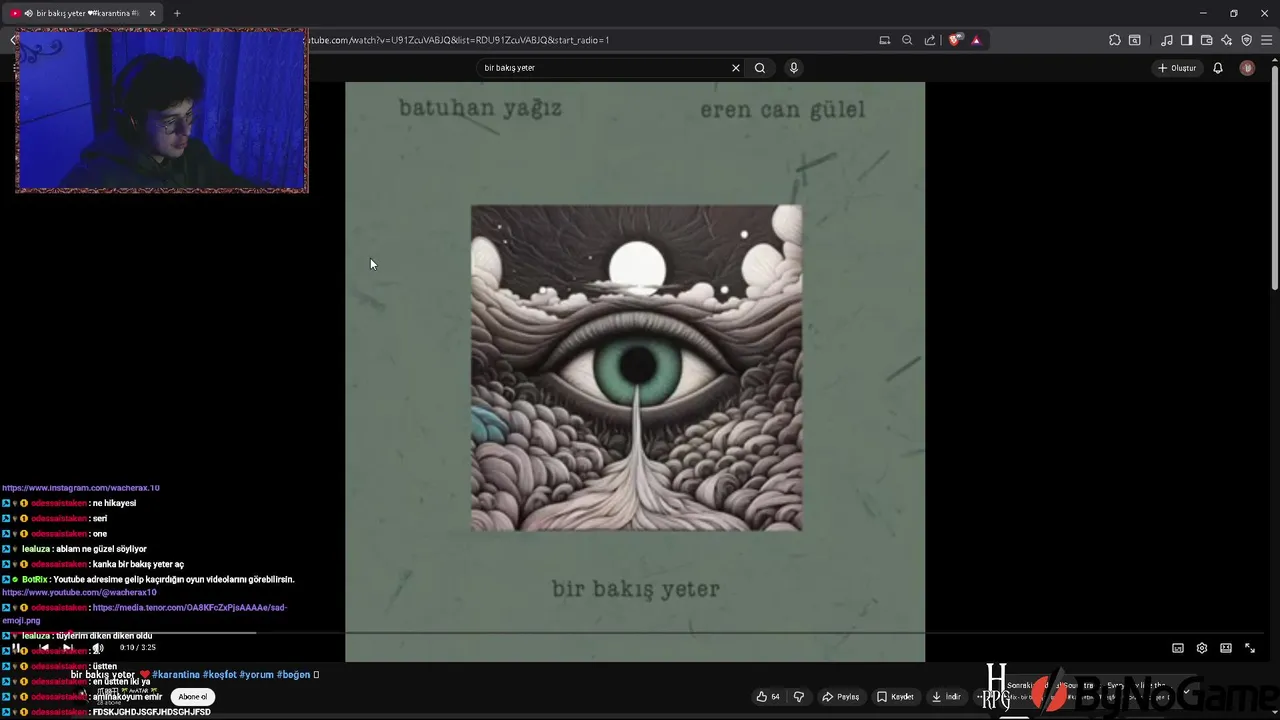Switch to theater mode icon
The width and height of the screenshot is (1280, 720).
coord(1226,648)
